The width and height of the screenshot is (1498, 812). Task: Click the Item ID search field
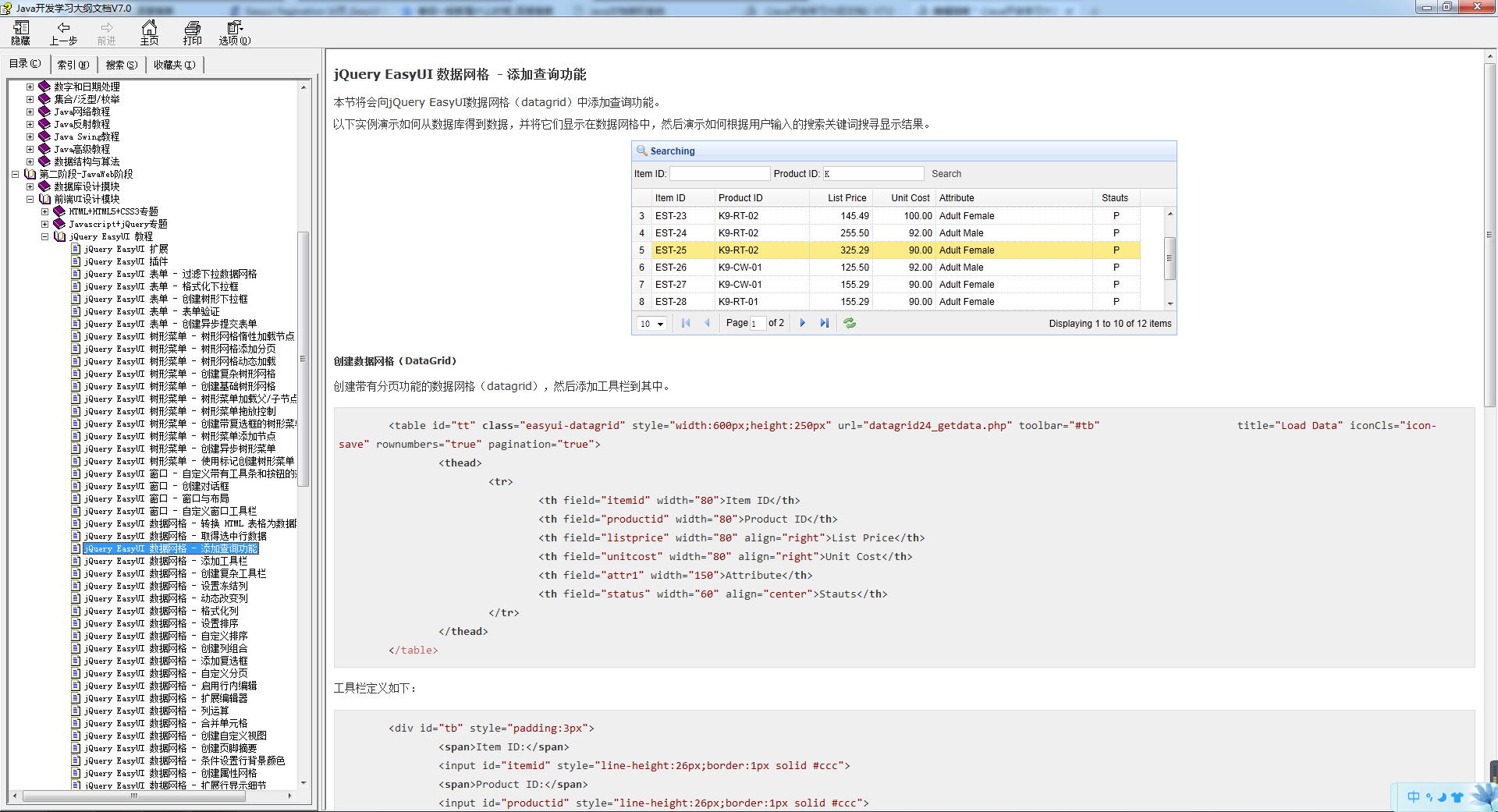(x=719, y=174)
